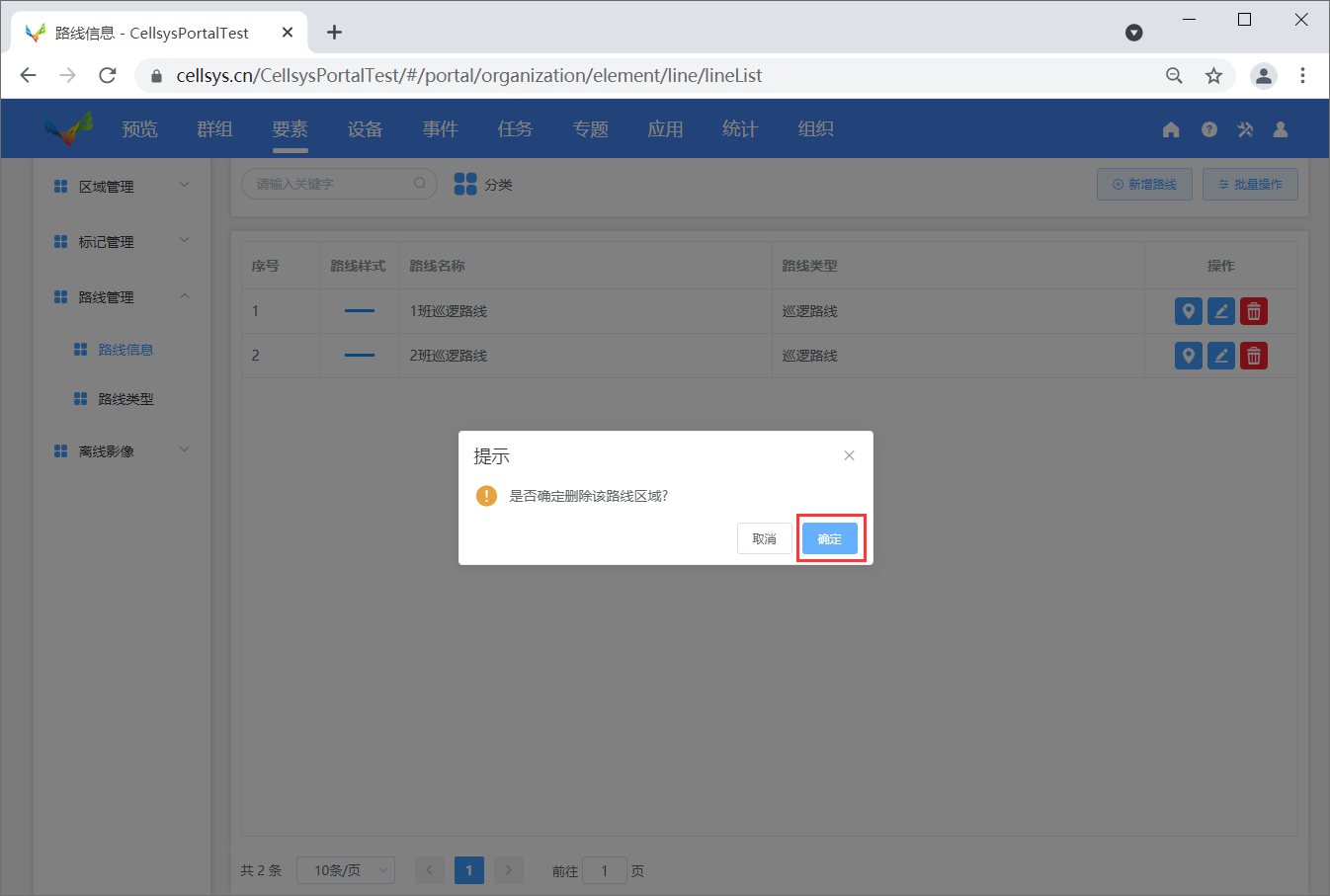Image resolution: width=1330 pixels, height=896 pixels.
Task: Confirm deletion with 确定 button
Action: (x=830, y=538)
